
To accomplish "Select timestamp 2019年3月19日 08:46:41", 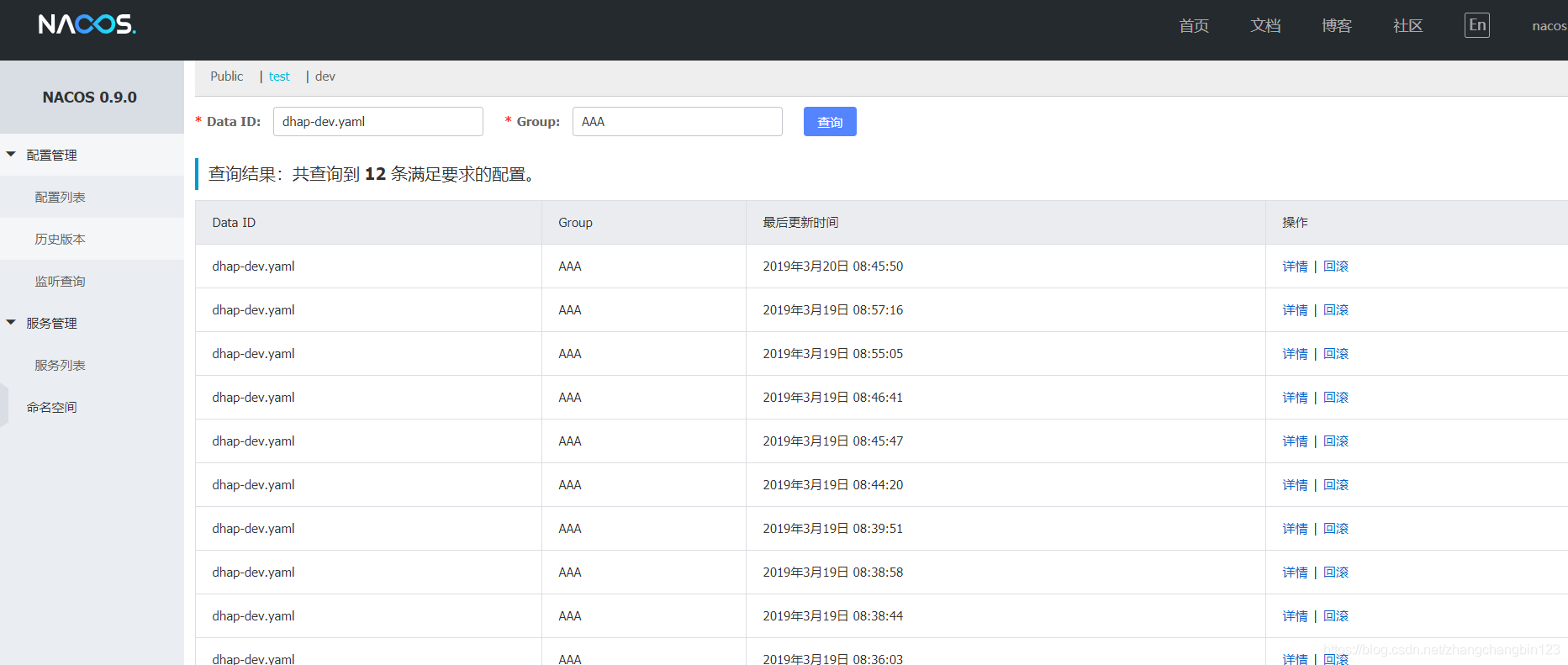I will tap(833, 398).
